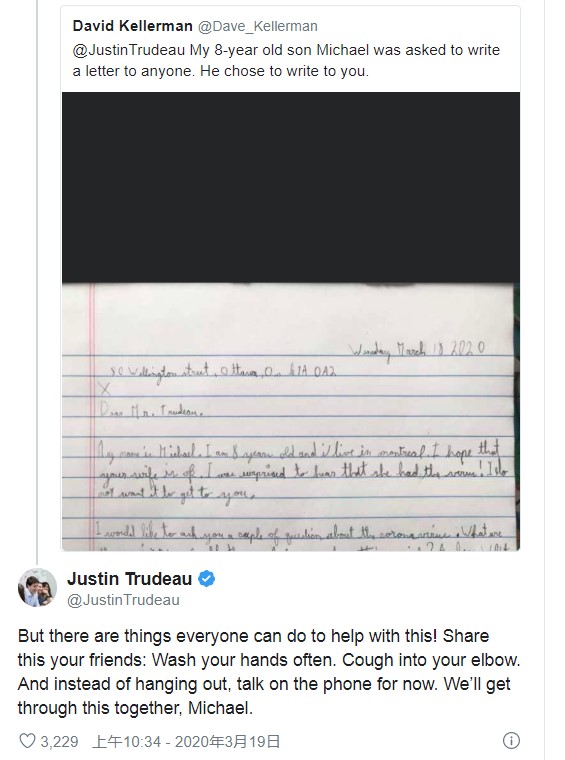
Task: Select the quoted tweet text by David Kellerman
Action: pos(286,61)
